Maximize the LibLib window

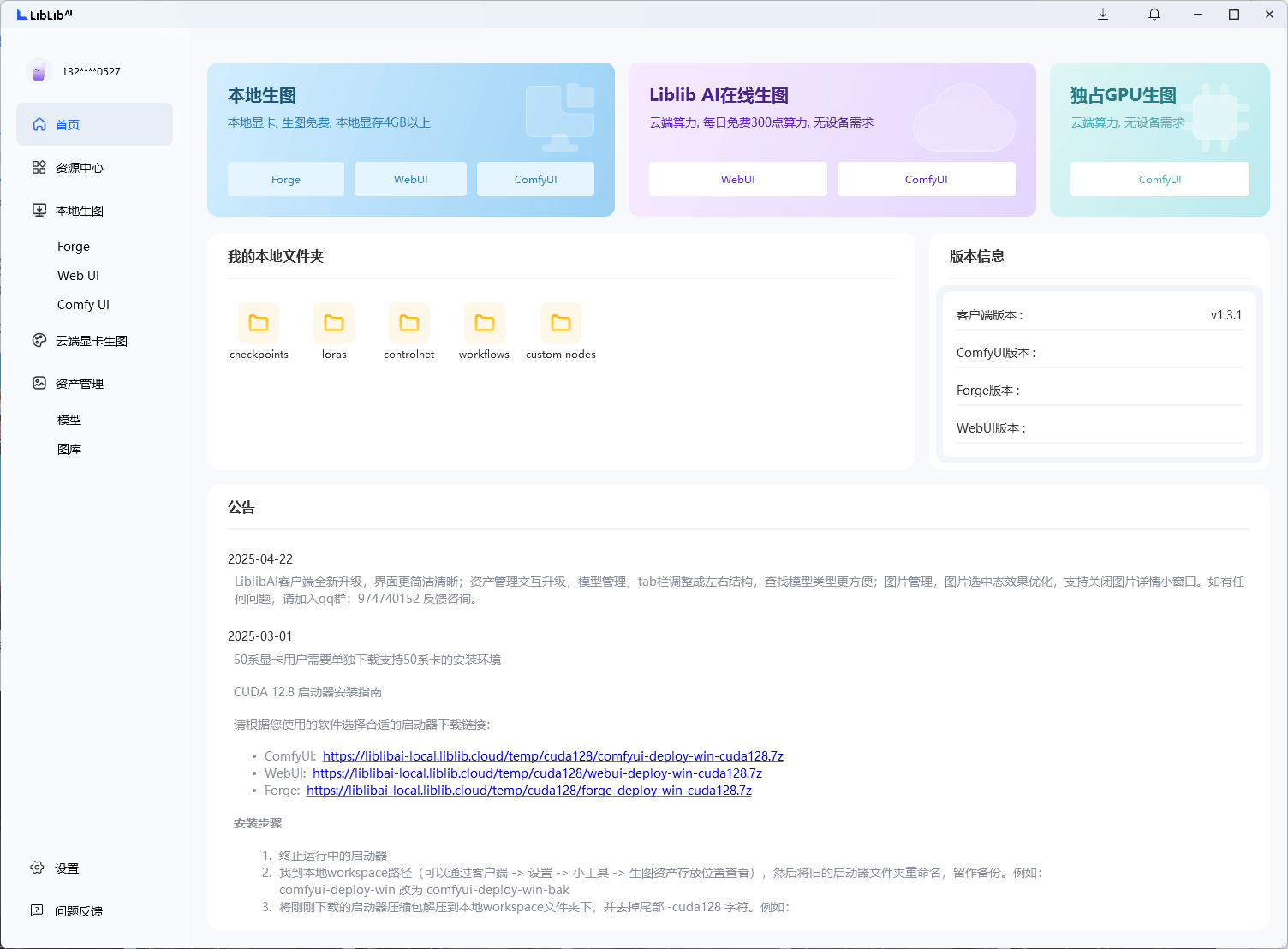[x=1234, y=15]
